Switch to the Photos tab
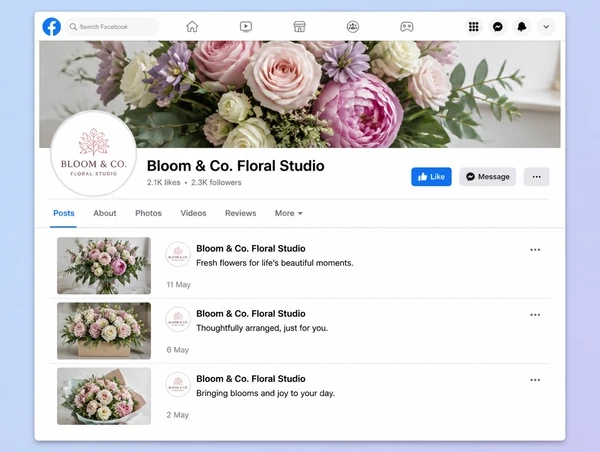The width and height of the screenshot is (600, 452). pos(148,213)
